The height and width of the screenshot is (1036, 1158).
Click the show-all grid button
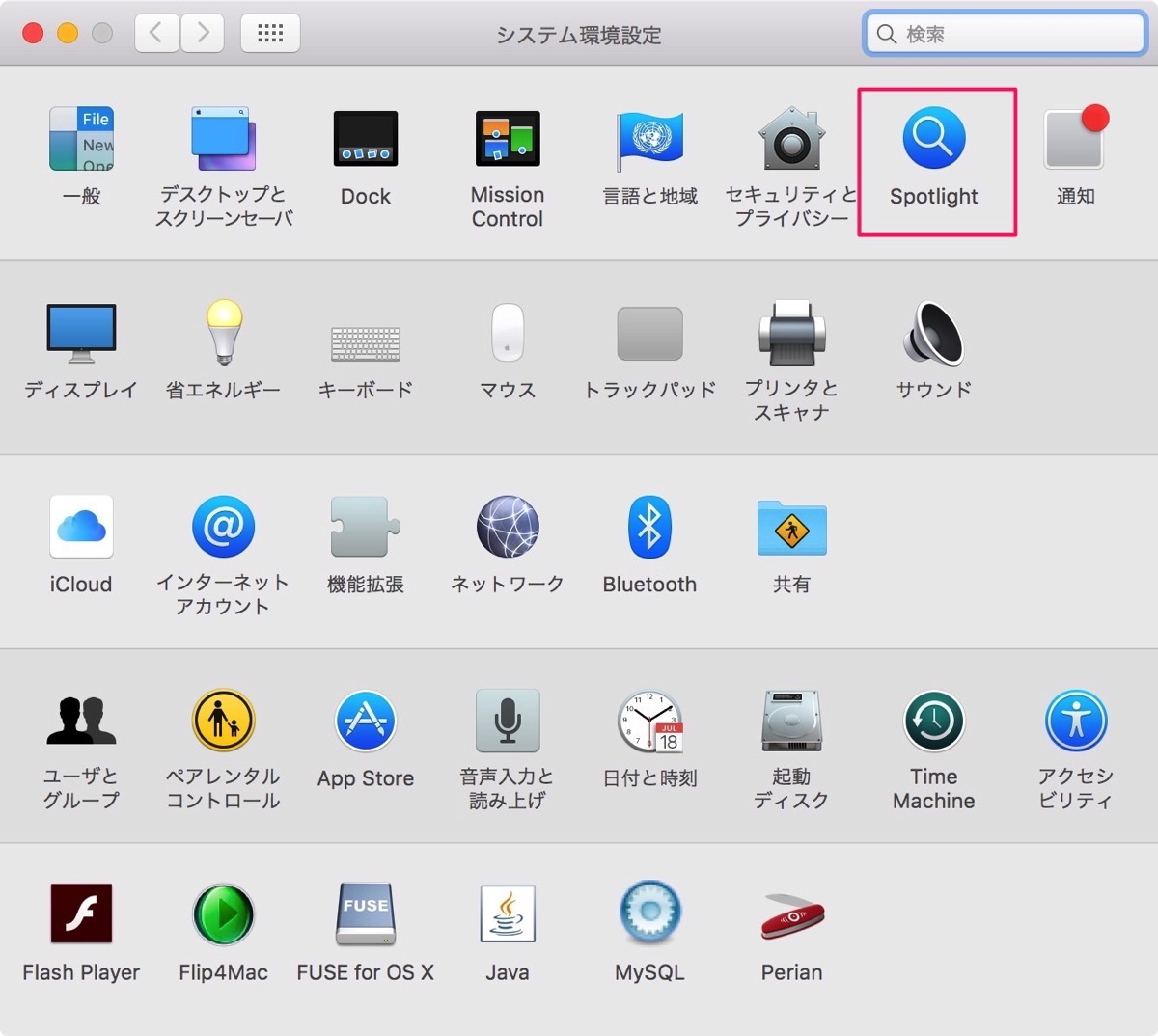tap(270, 32)
